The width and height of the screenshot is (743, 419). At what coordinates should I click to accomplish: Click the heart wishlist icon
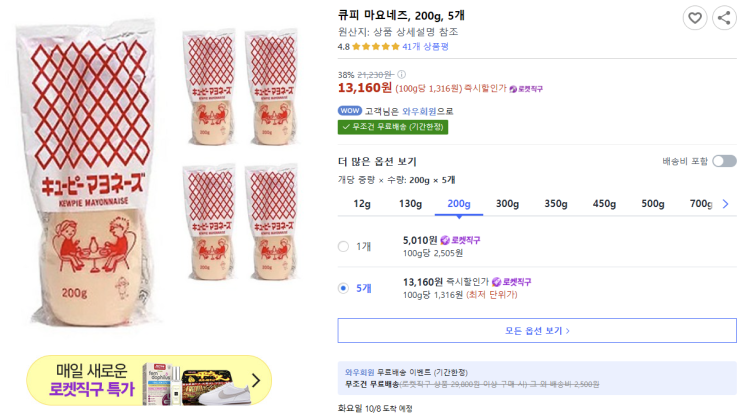click(x=695, y=17)
